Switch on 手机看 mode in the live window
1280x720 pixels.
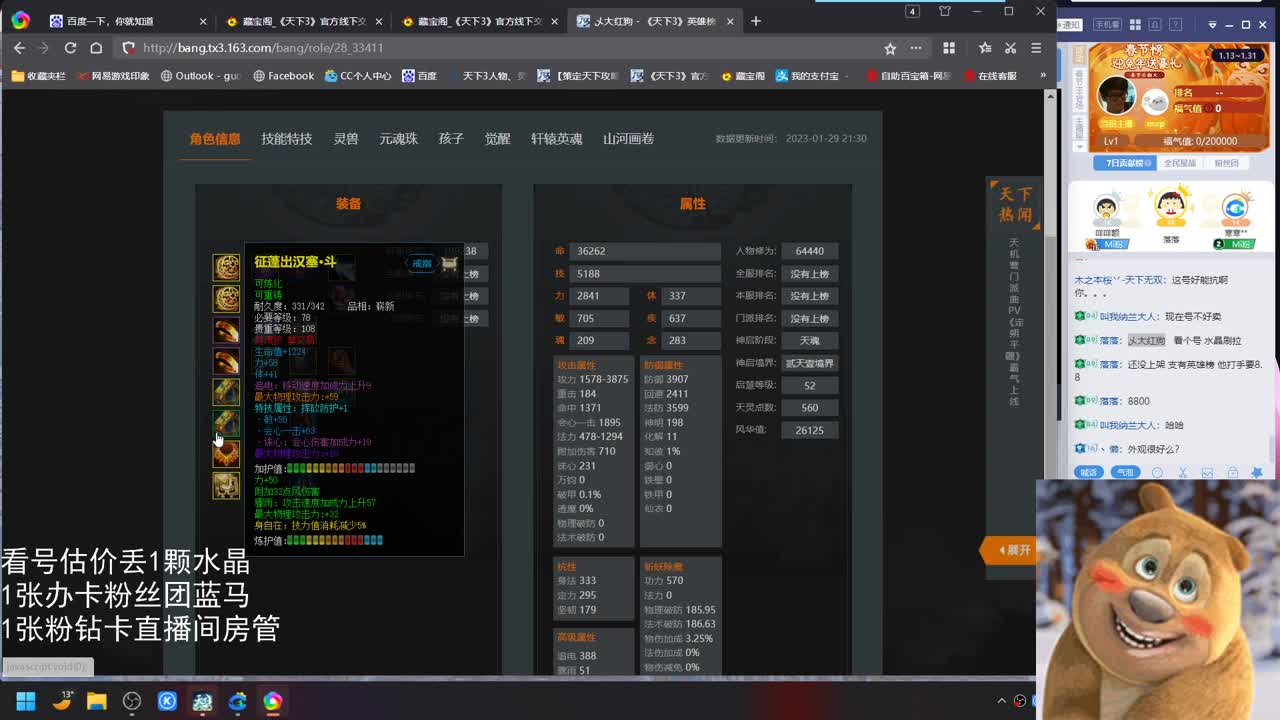[1107, 24]
